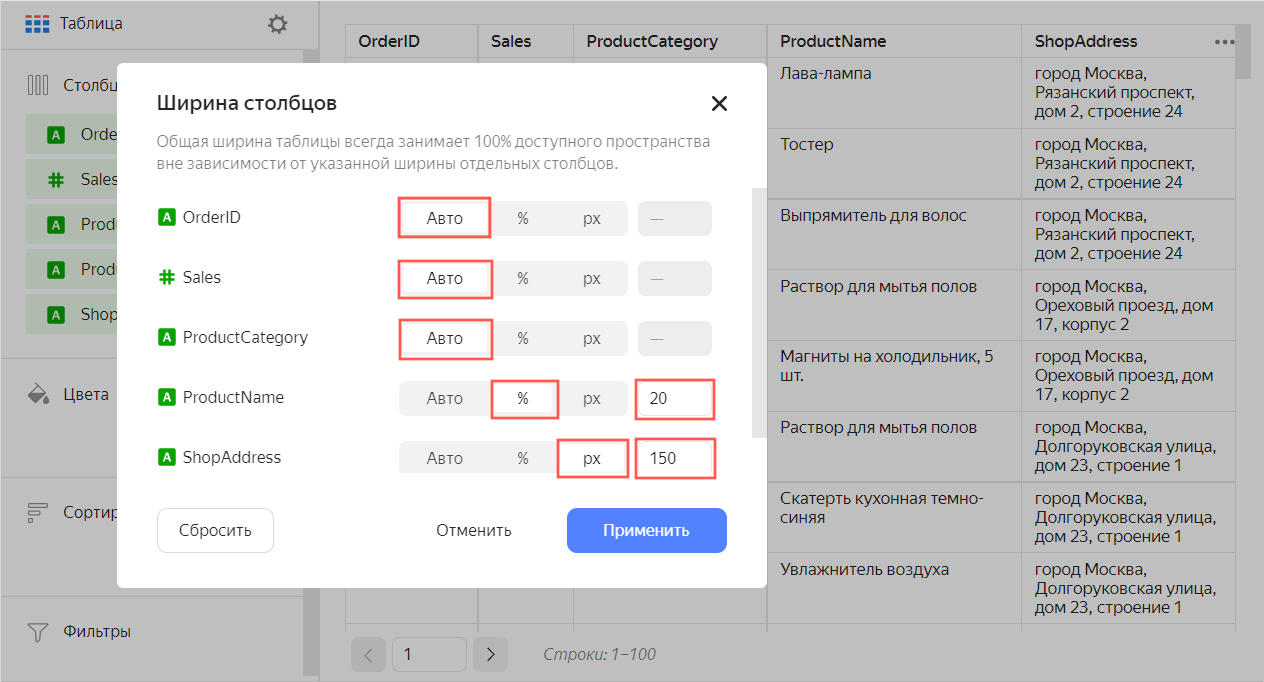Image resolution: width=1264 pixels, height=682 pixels.
Task: Reset widths with Сбросить button
Action: coord(215,530)
